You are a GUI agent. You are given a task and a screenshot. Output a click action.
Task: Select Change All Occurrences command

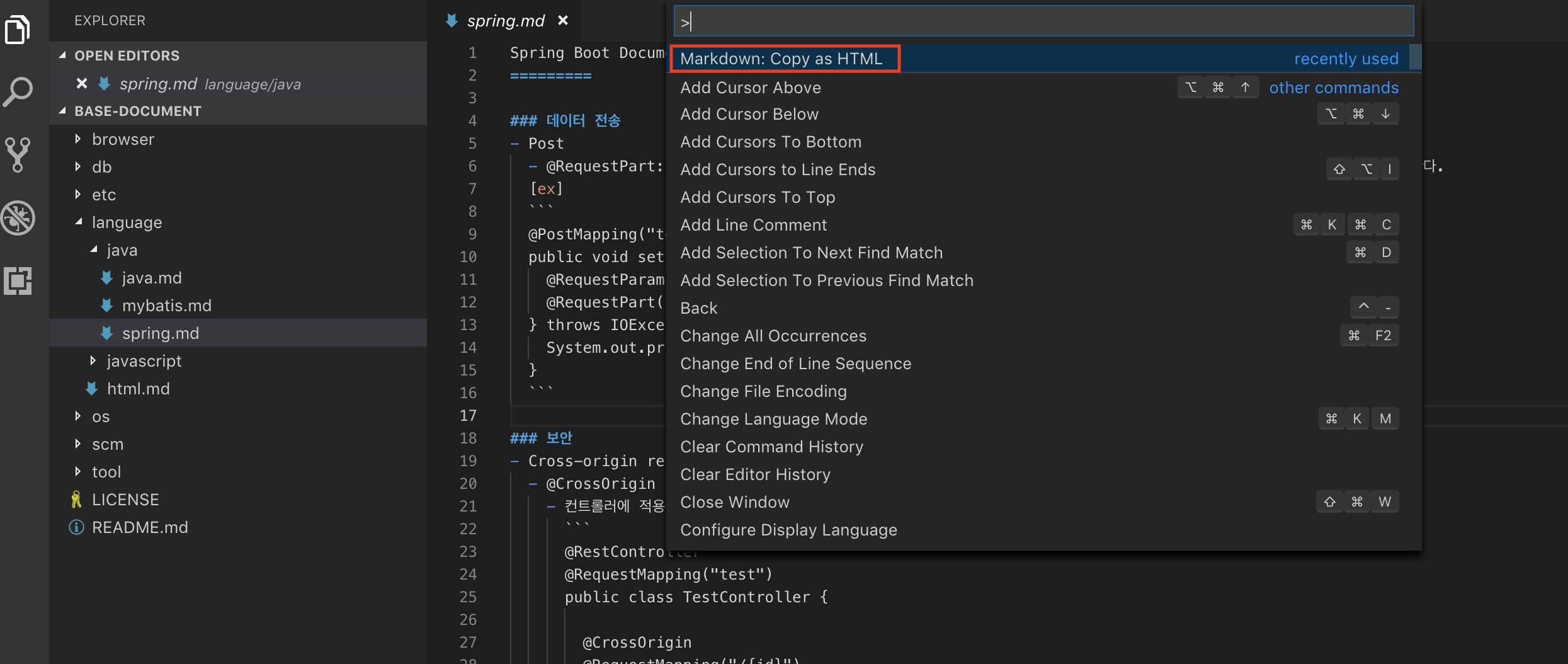(x=1043, y=336)
